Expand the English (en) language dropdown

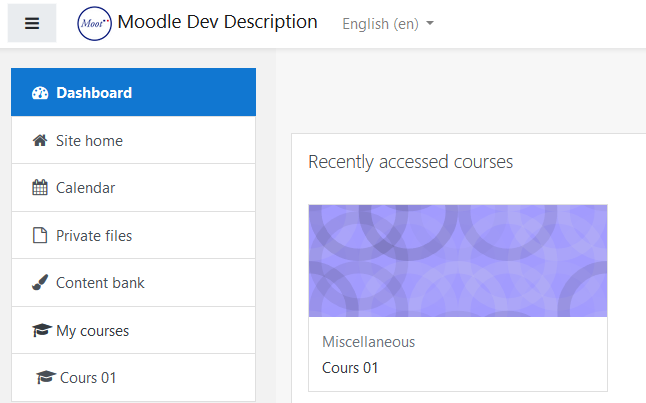click(388, 24)
